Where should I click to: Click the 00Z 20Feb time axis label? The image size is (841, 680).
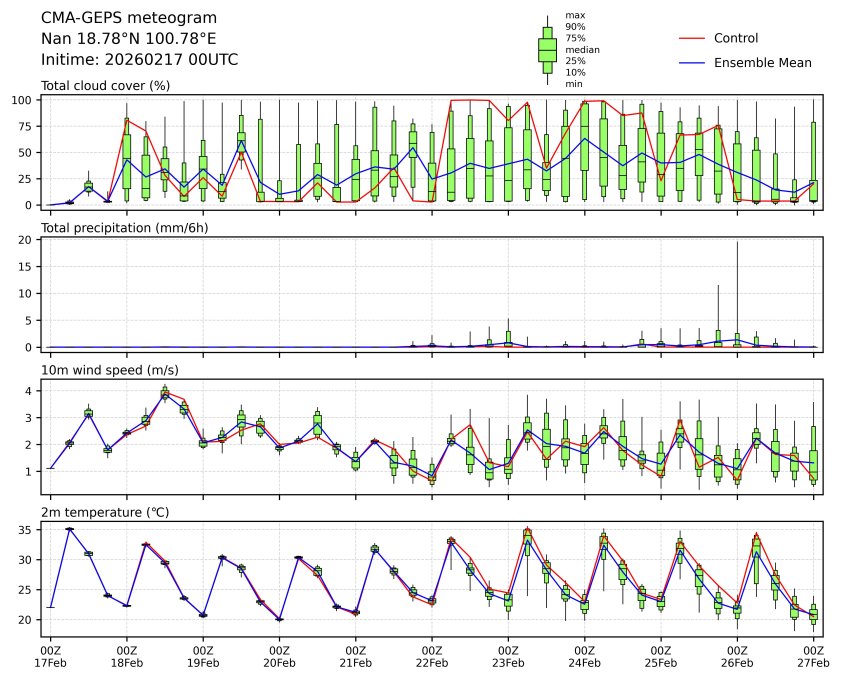pyautogui.click(x=279, y=655)
